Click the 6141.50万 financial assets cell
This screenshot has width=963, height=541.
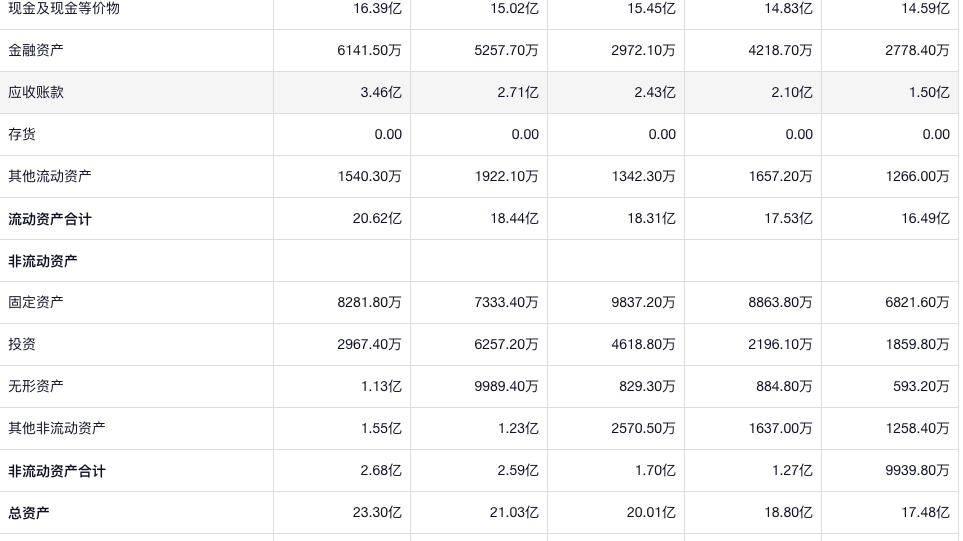[x=369, y=50]
